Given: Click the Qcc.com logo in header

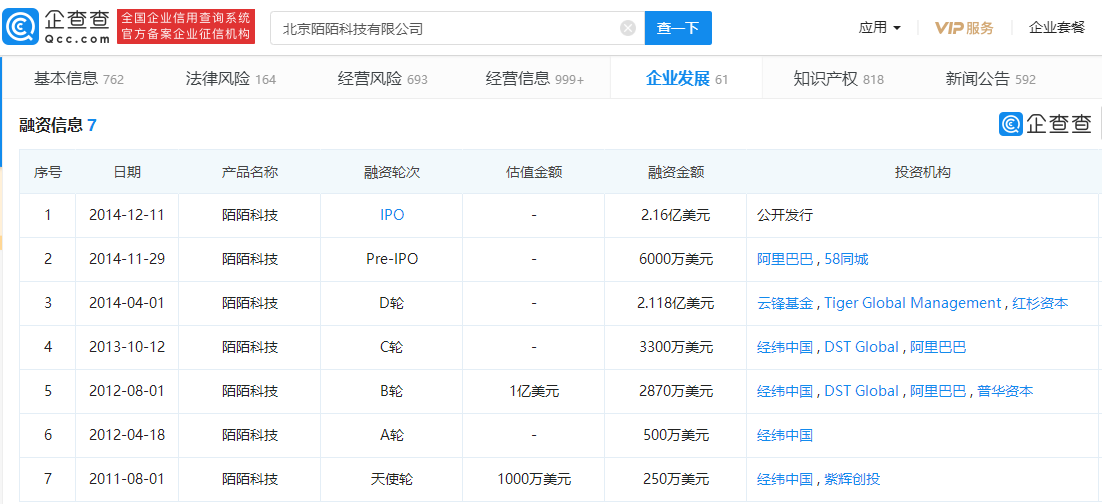Looking at the screenshot, I should pyautogui.click(x=57, y=27).
